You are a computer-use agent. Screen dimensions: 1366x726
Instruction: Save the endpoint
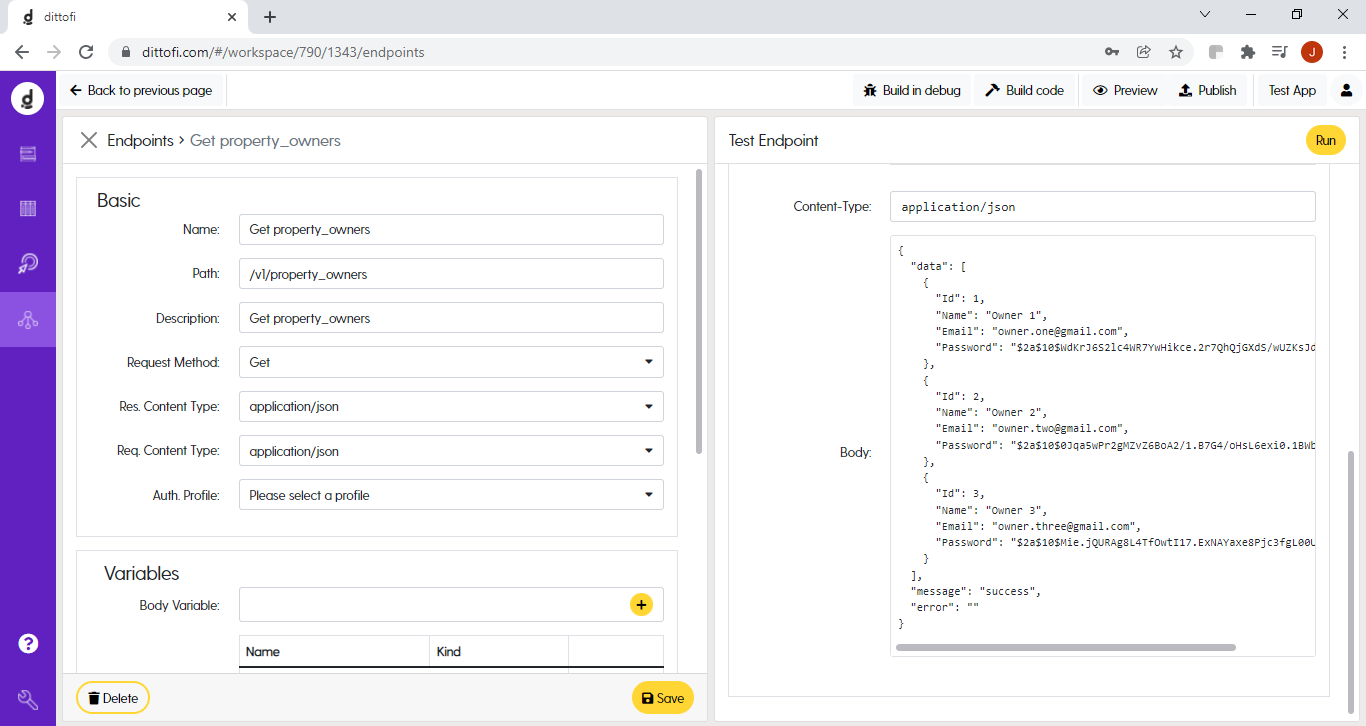(x=663, y=698)
